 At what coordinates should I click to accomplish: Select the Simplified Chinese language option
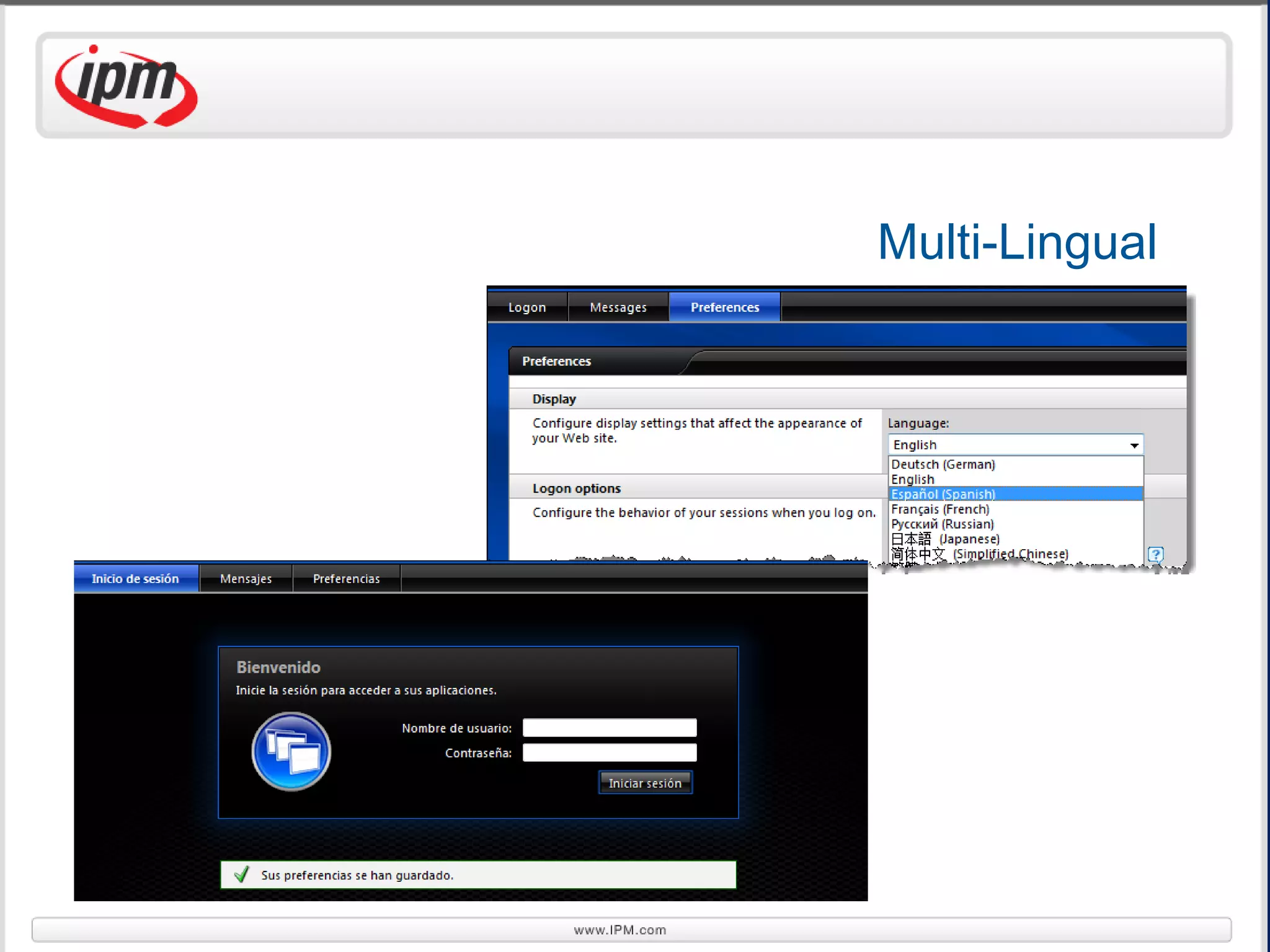point(1016,553)
